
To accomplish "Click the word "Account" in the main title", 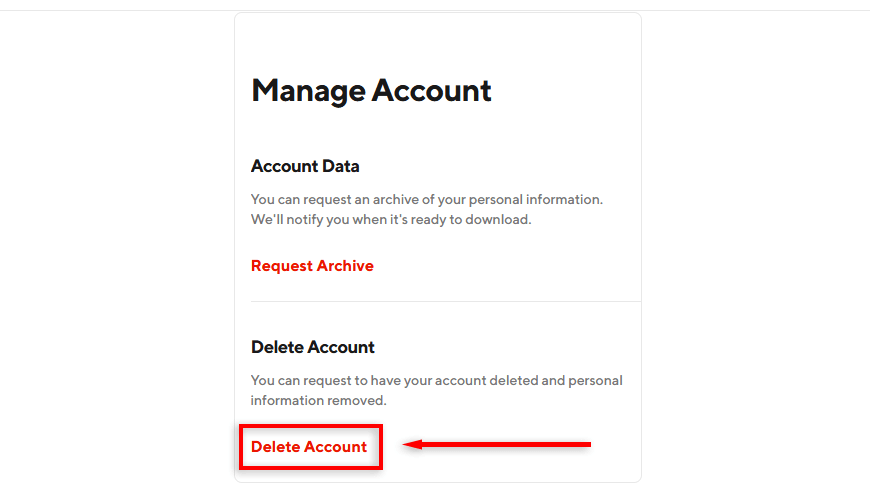I will (432, 91).
